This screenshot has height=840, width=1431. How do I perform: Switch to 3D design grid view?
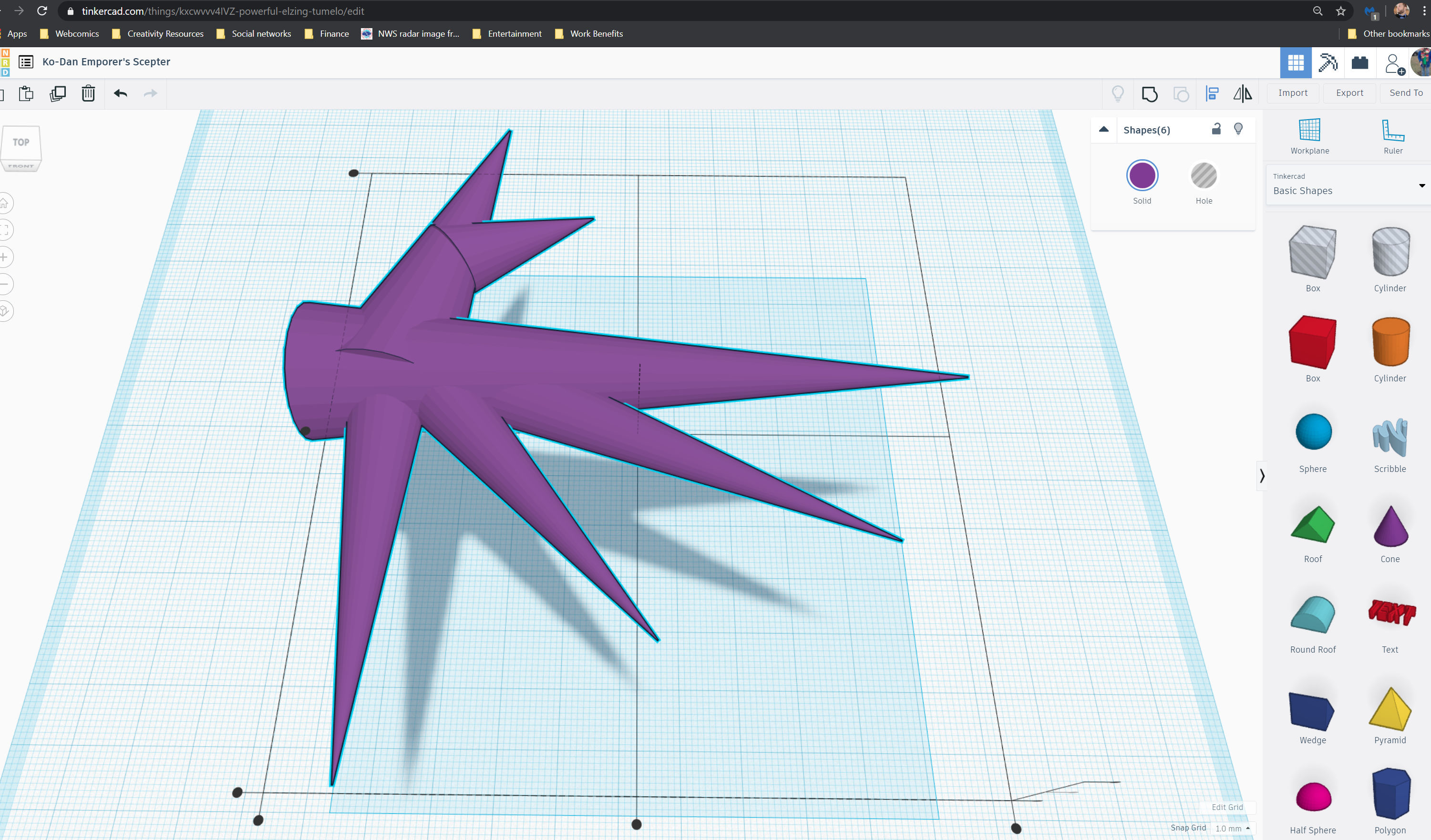tap(1296, 62)
